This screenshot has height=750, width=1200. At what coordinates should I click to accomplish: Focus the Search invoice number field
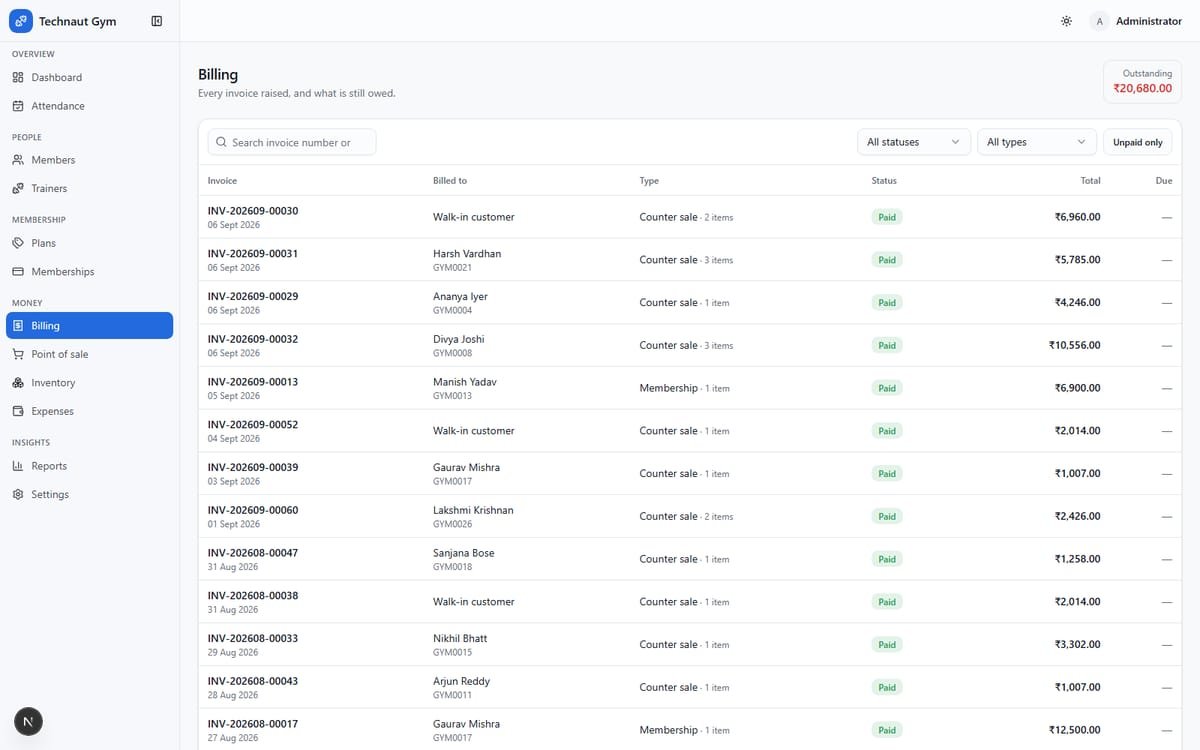click(x=292, y=142)
